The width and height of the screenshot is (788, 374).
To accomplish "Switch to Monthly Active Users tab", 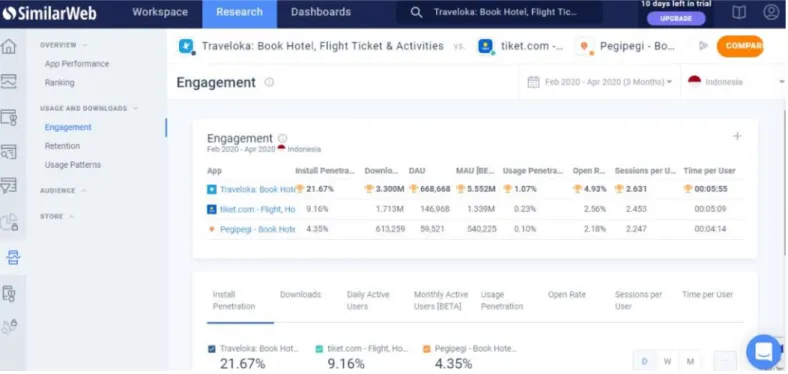I will [441, 300].
